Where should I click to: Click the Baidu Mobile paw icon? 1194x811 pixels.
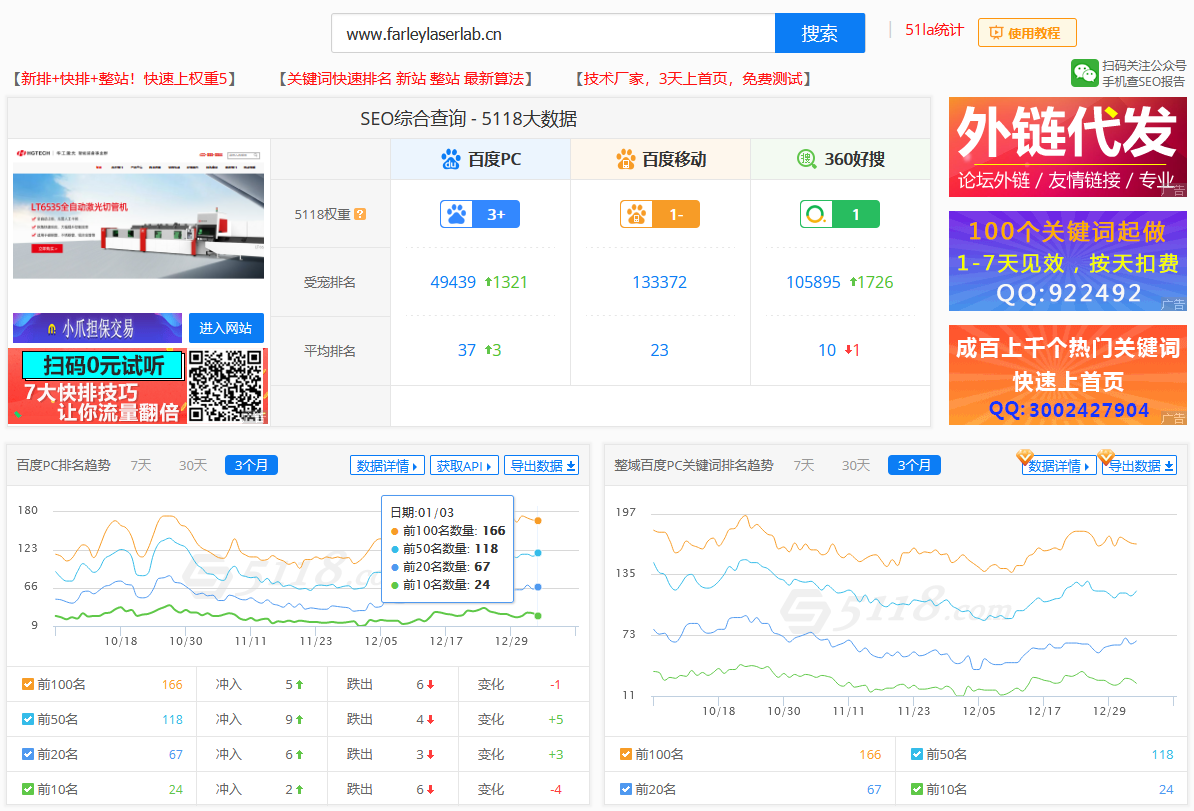point(626,159)
